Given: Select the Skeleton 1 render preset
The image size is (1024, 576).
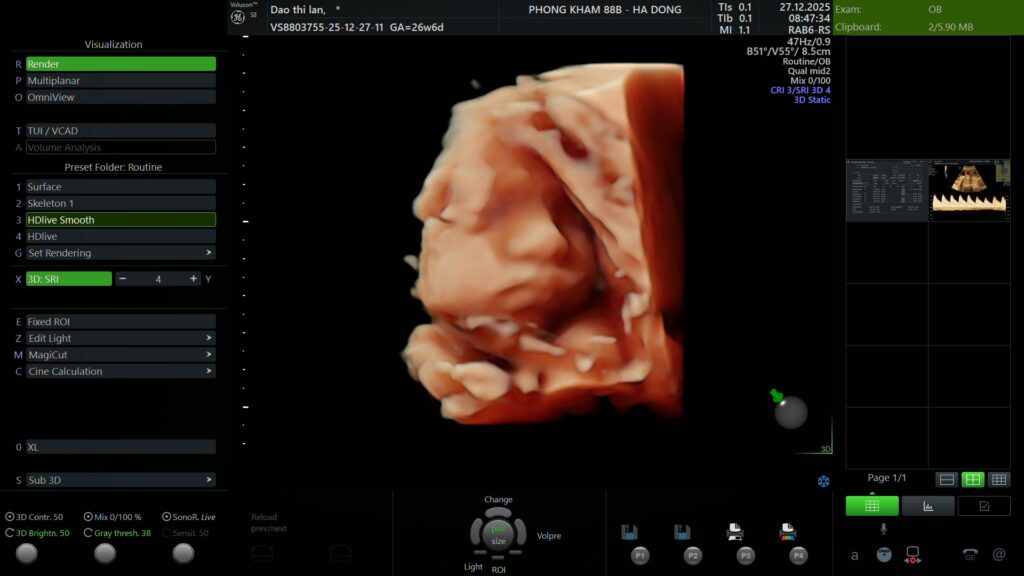Looking at the screenshot, I should 120,203.
